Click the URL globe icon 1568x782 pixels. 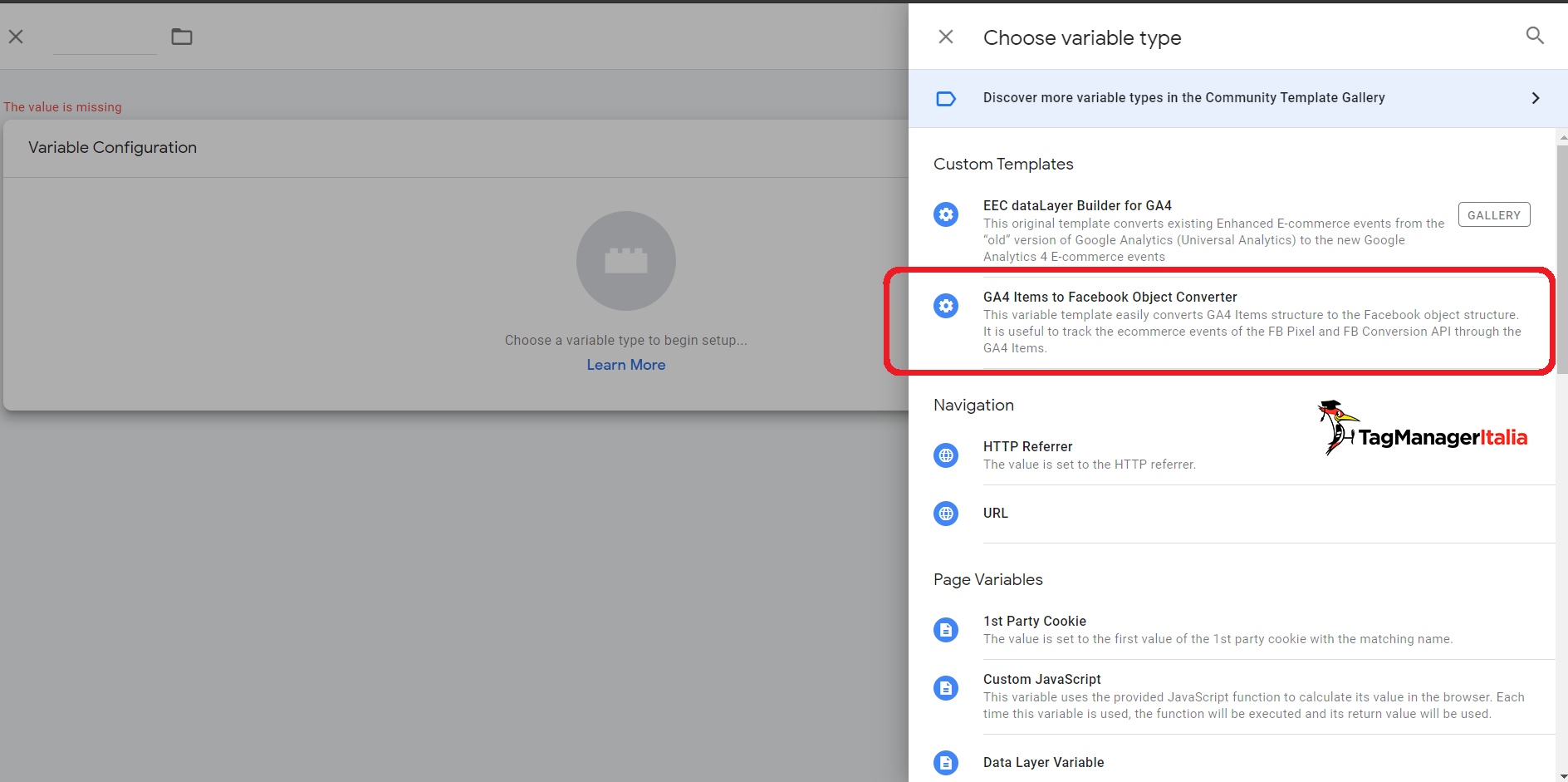945,514
